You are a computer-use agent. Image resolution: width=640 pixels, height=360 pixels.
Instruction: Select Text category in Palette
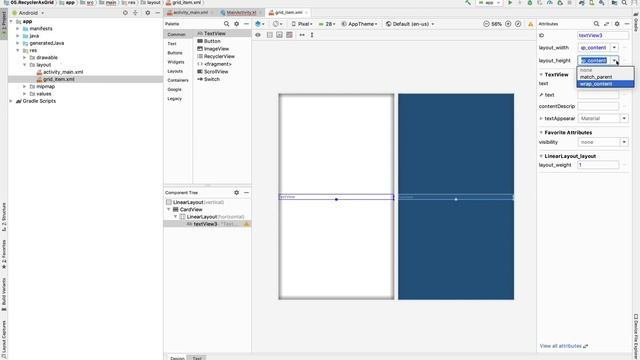pyautogui.click(x=172, y=44)
